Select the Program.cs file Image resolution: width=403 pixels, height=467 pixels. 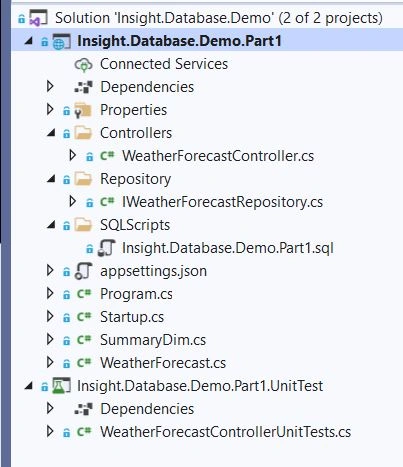[x=136, y=294]
